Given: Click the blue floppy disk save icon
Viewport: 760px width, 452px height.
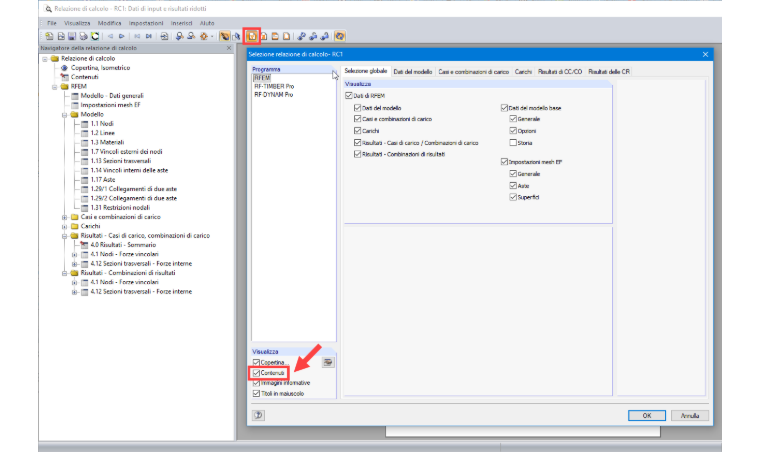Looking at the screenshot, I should pyautogui.click(x=72, y=36).
